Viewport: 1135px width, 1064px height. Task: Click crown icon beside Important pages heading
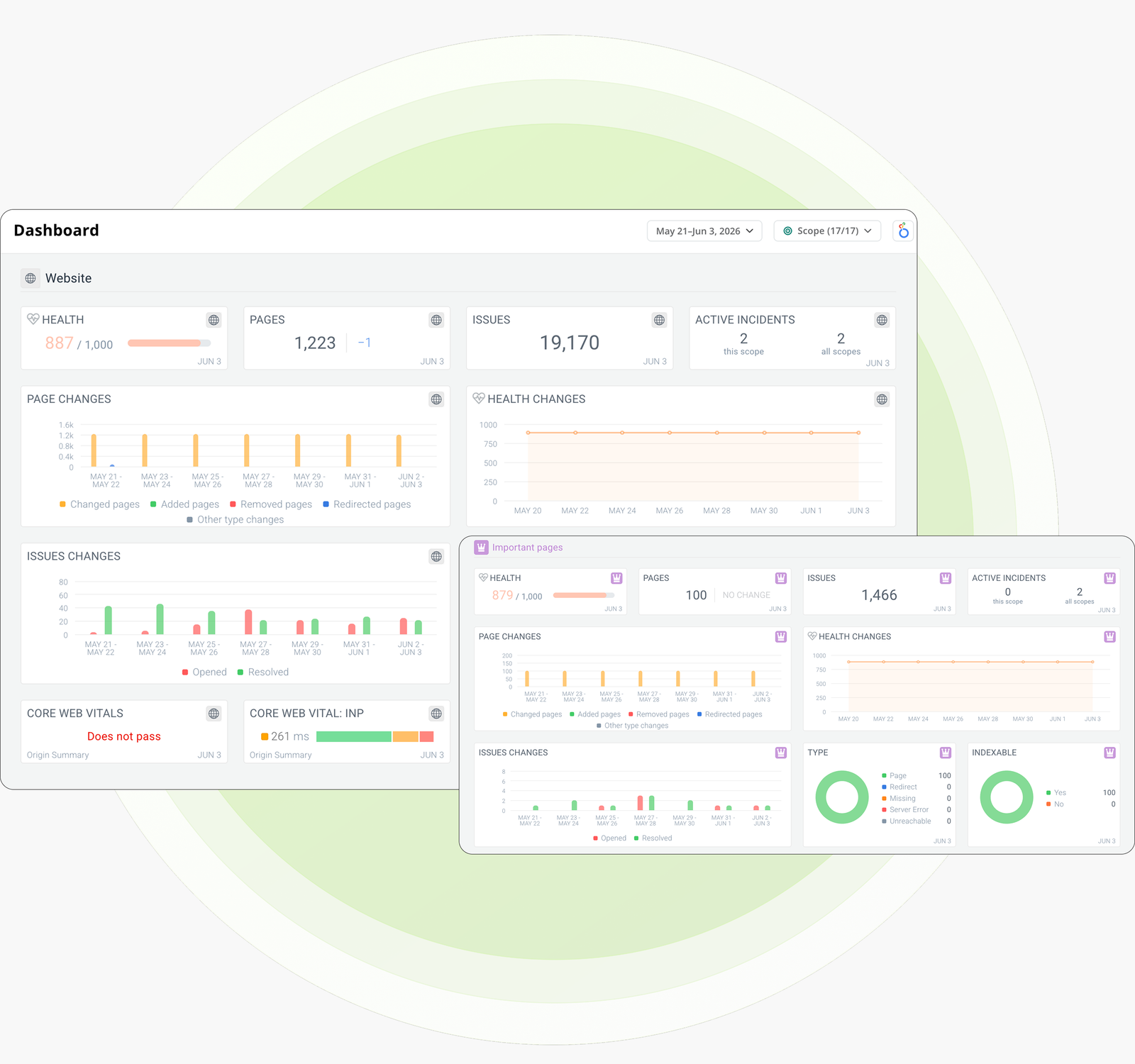coord(481,547)
